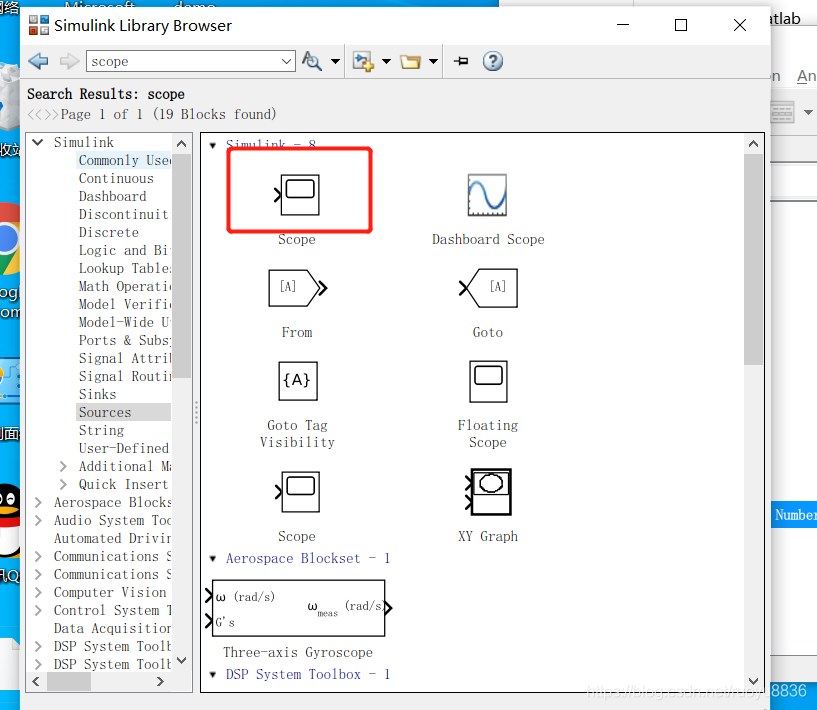Screen dimensions: 817x710
Task: Open the search history combo box arrow
Action: pos(286,61)
